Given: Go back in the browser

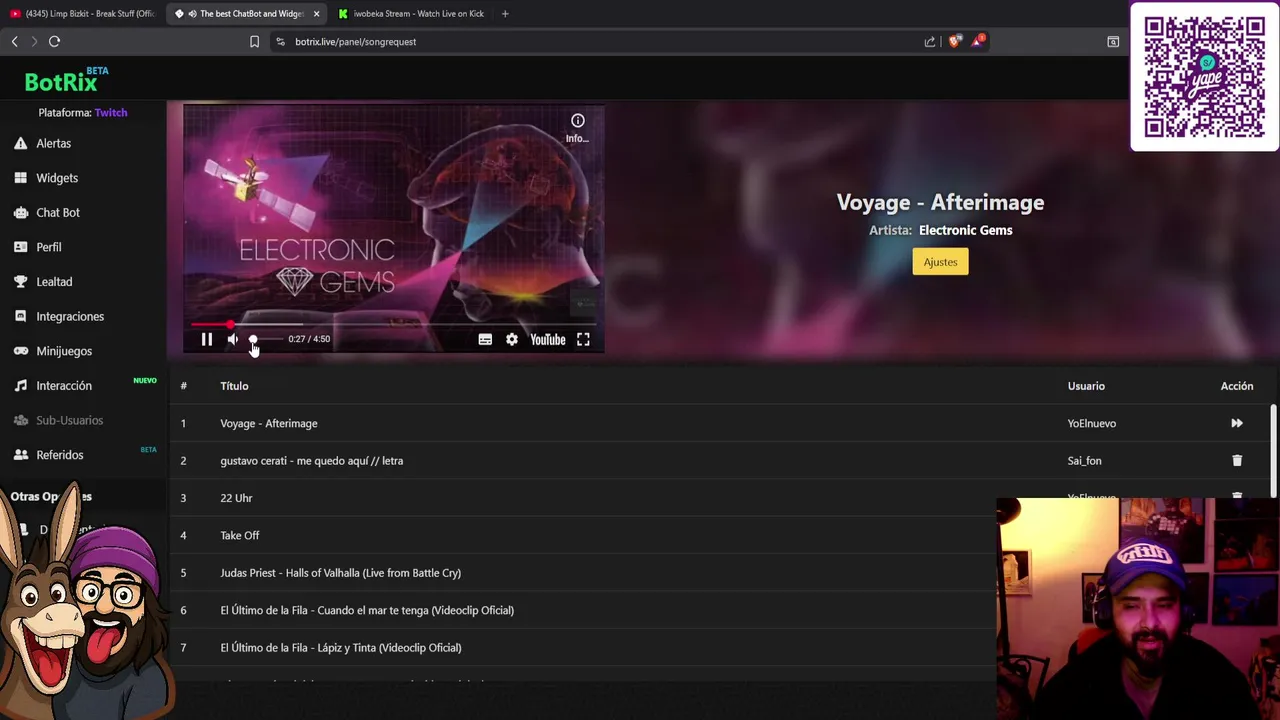Looking at the screenshot, I should [14, 42].
